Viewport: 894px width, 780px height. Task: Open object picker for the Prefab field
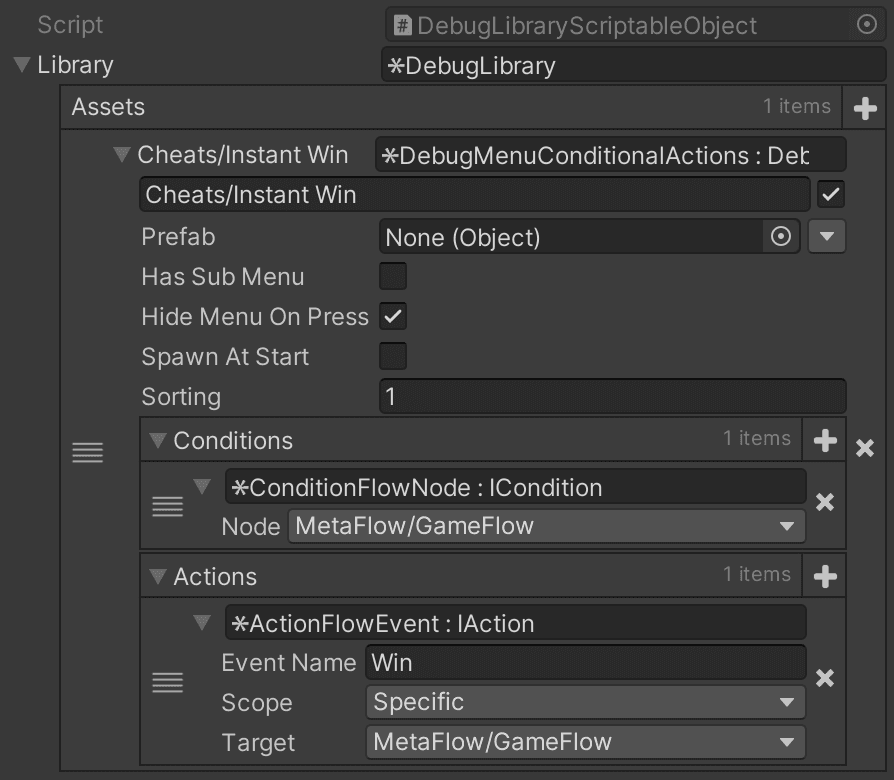[x=781, y=236]
